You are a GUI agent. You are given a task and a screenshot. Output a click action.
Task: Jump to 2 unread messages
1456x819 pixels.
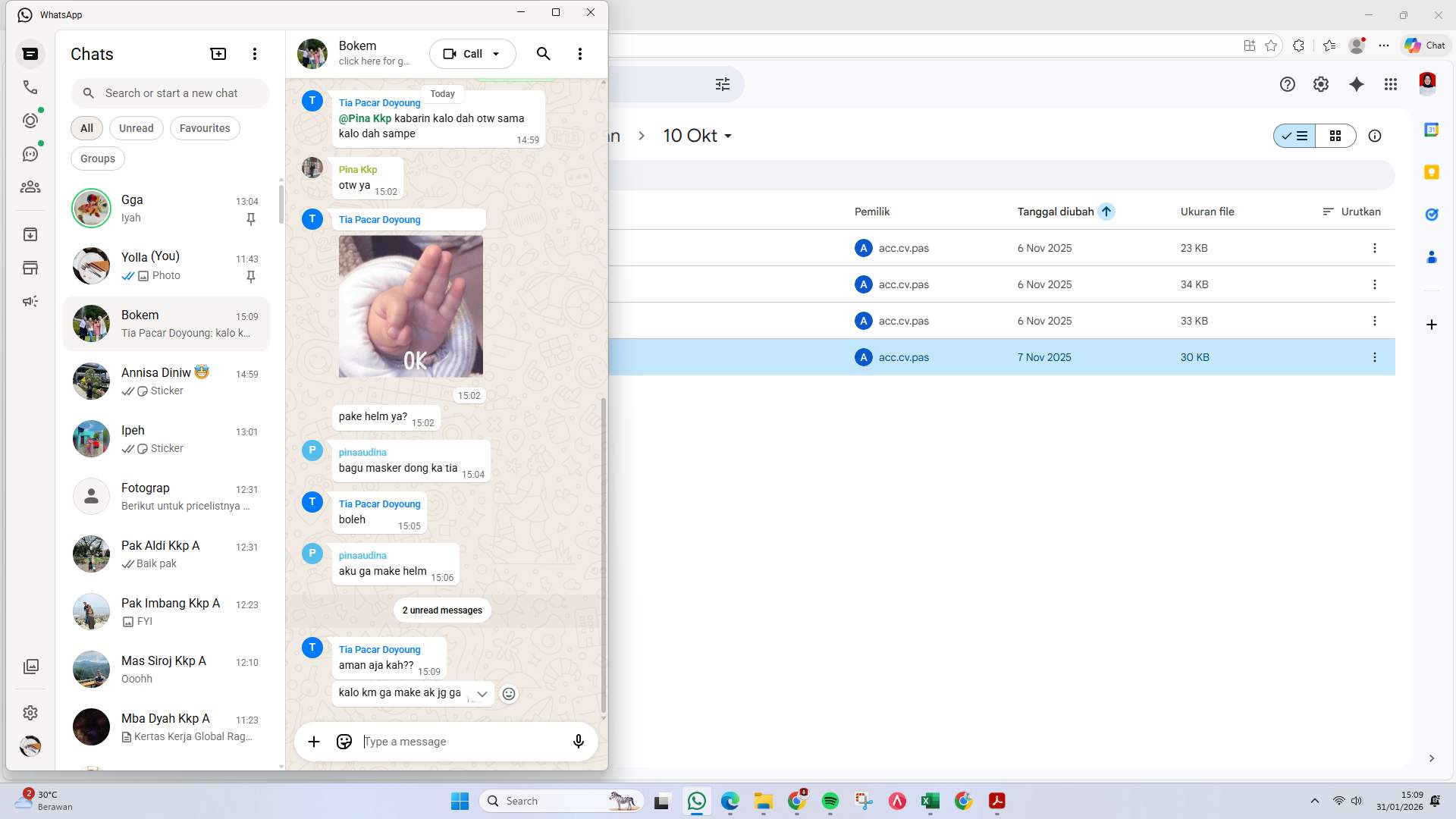click(441, 610)
